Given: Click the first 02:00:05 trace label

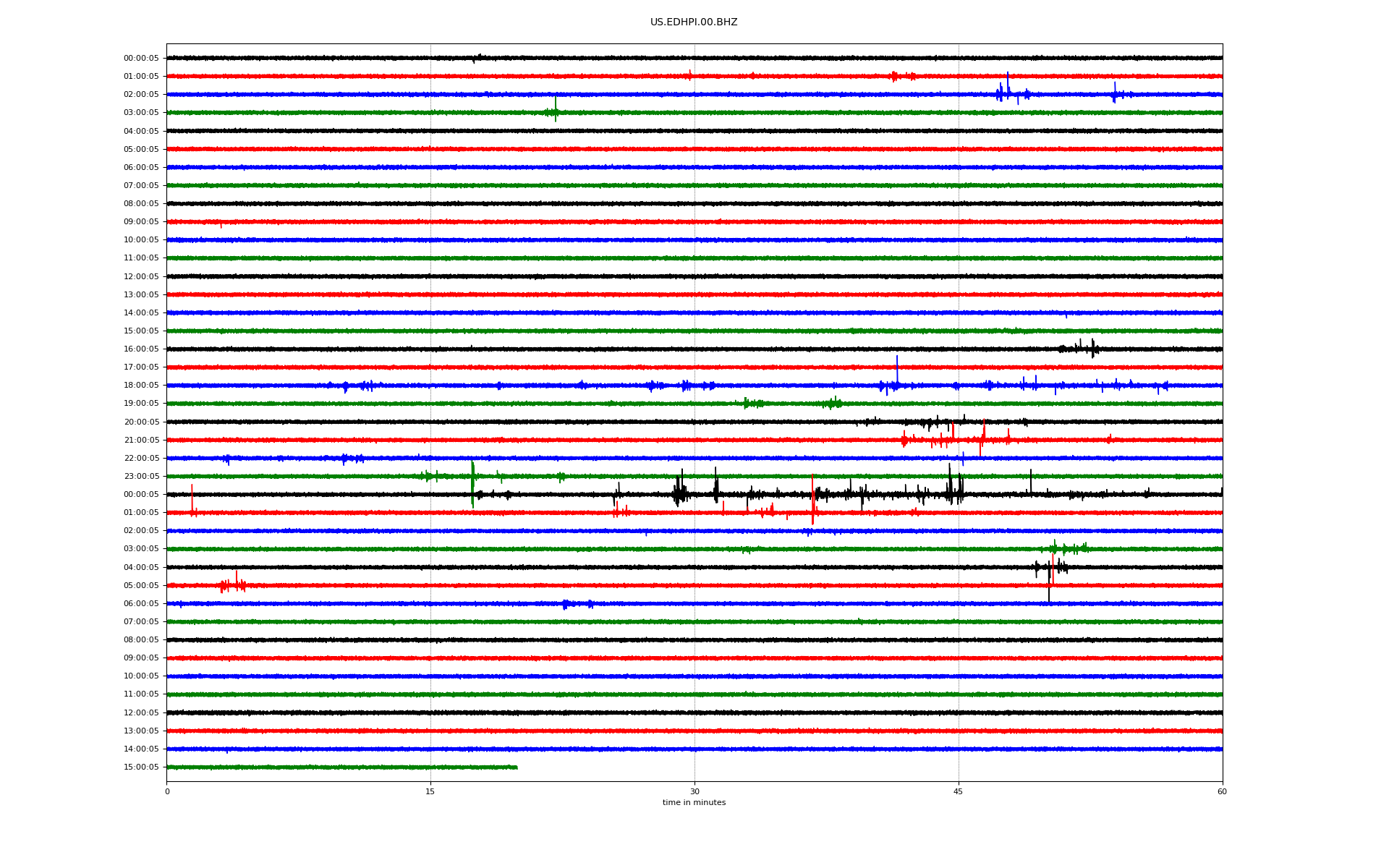Looking at the screenshot, I should (141, 95).
